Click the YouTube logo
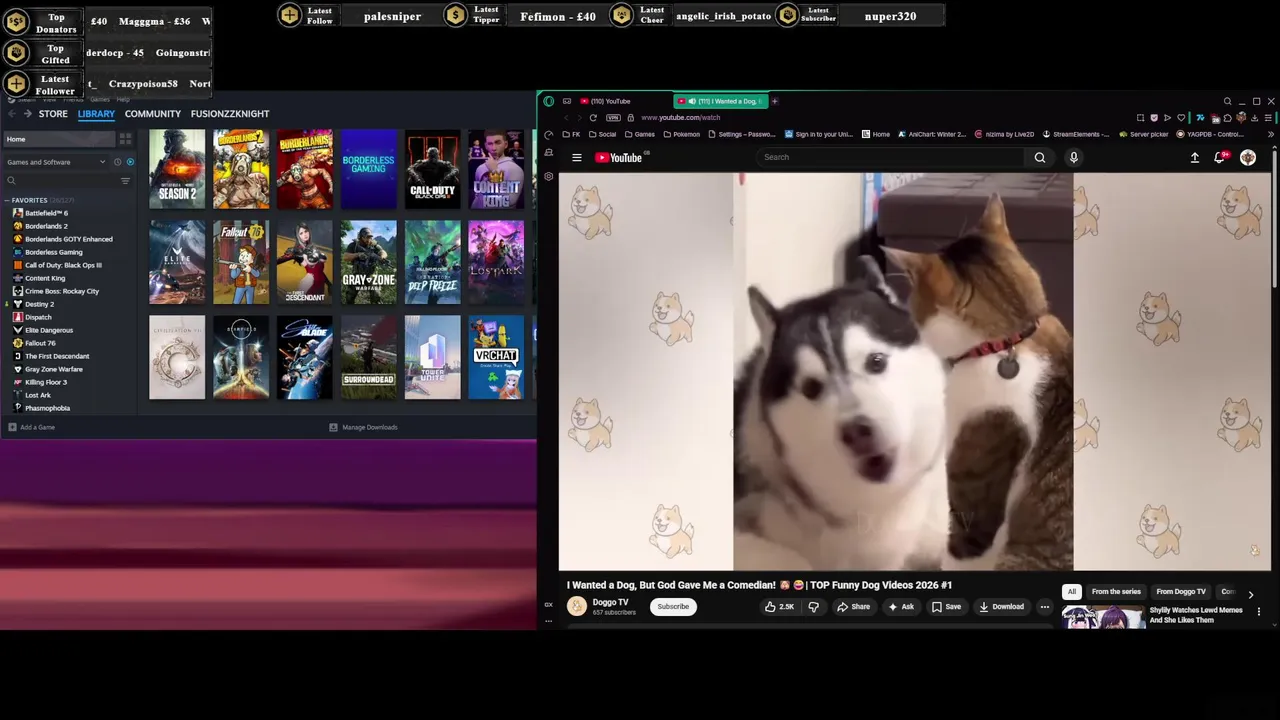 [619, 157]
